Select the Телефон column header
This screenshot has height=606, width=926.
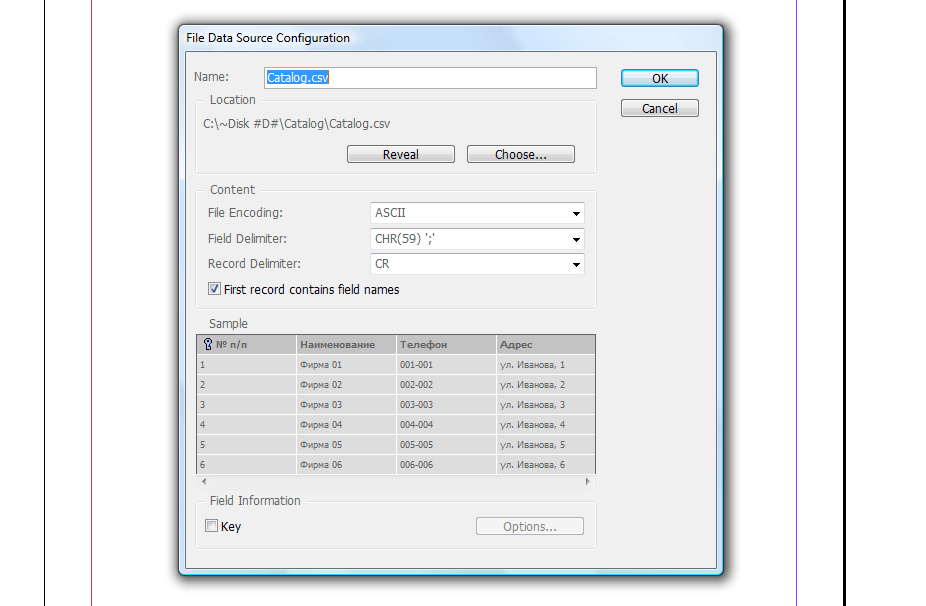click(x=446, y=344)
